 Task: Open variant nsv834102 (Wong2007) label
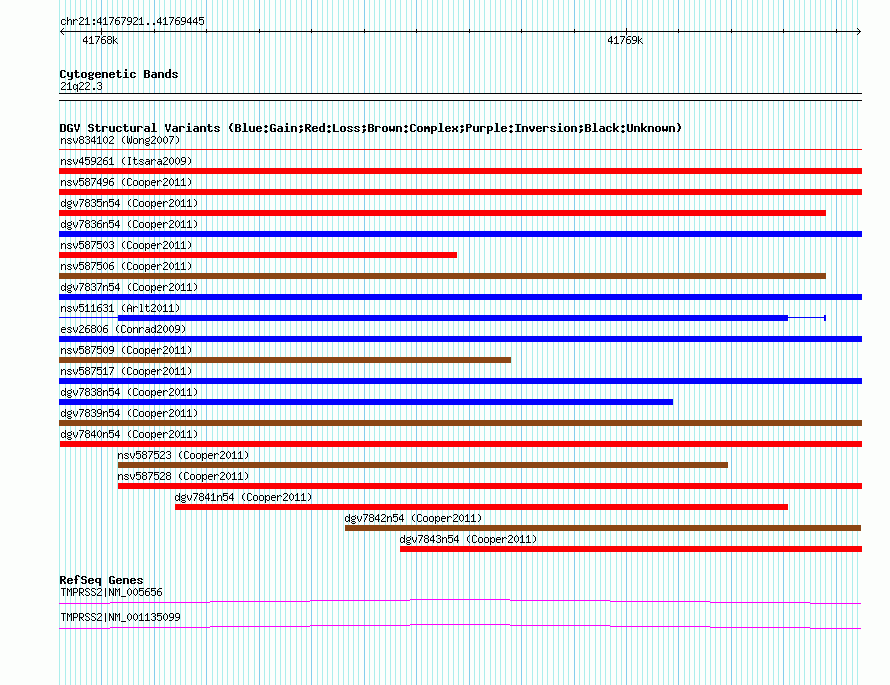coord(120,140)
